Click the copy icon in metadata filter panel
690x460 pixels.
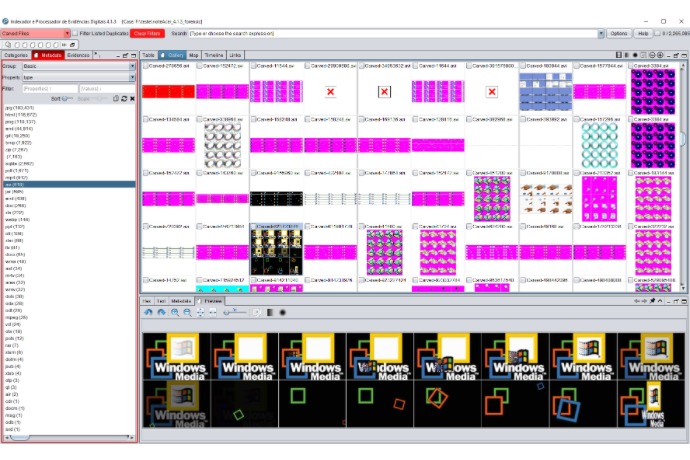click(x=116, y=99)
